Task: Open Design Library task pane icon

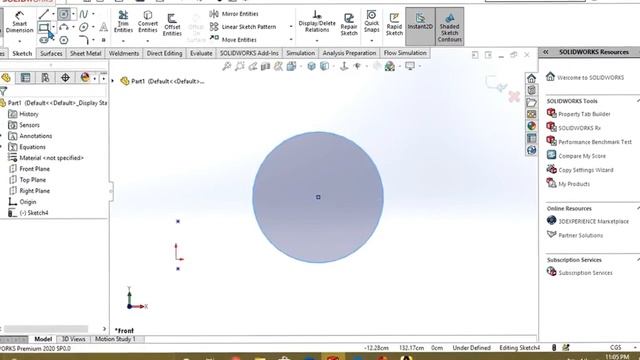Action: 531,90
